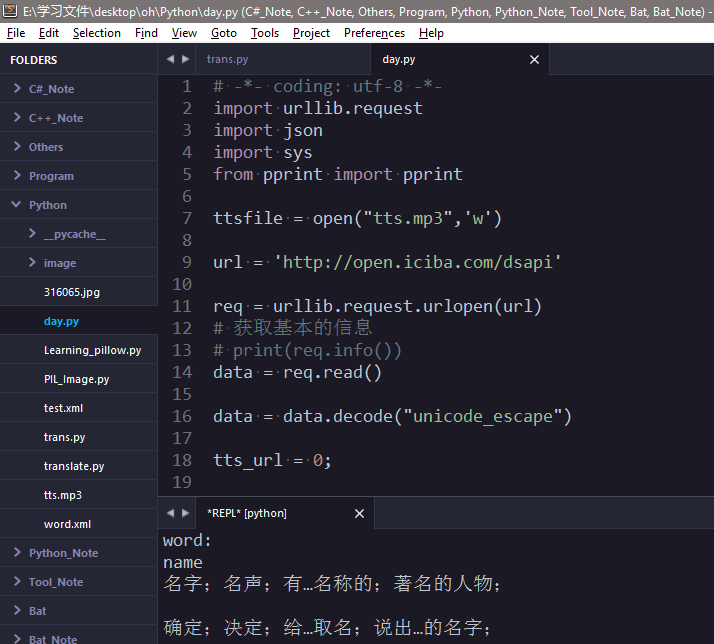This screenshot has width=714, height=644.
Task: Go to next tab in the REPL pane
Action: (185, 513)
